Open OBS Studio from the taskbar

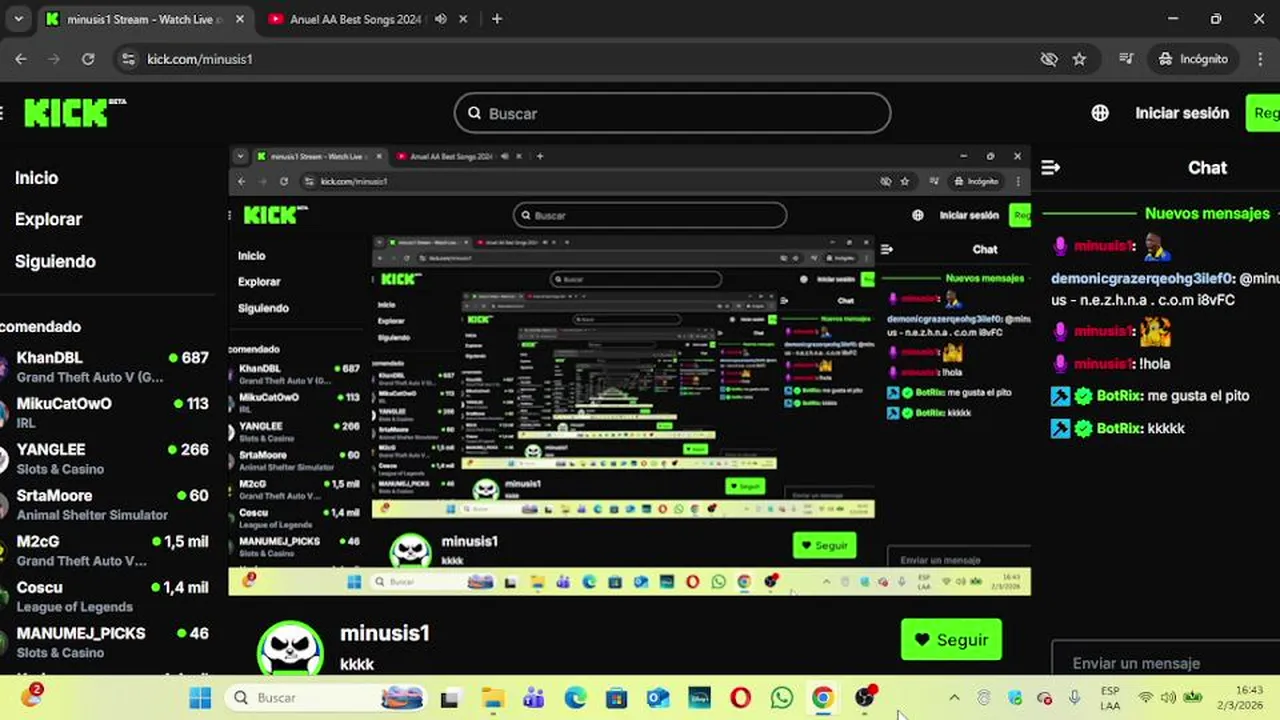(865, 697)
